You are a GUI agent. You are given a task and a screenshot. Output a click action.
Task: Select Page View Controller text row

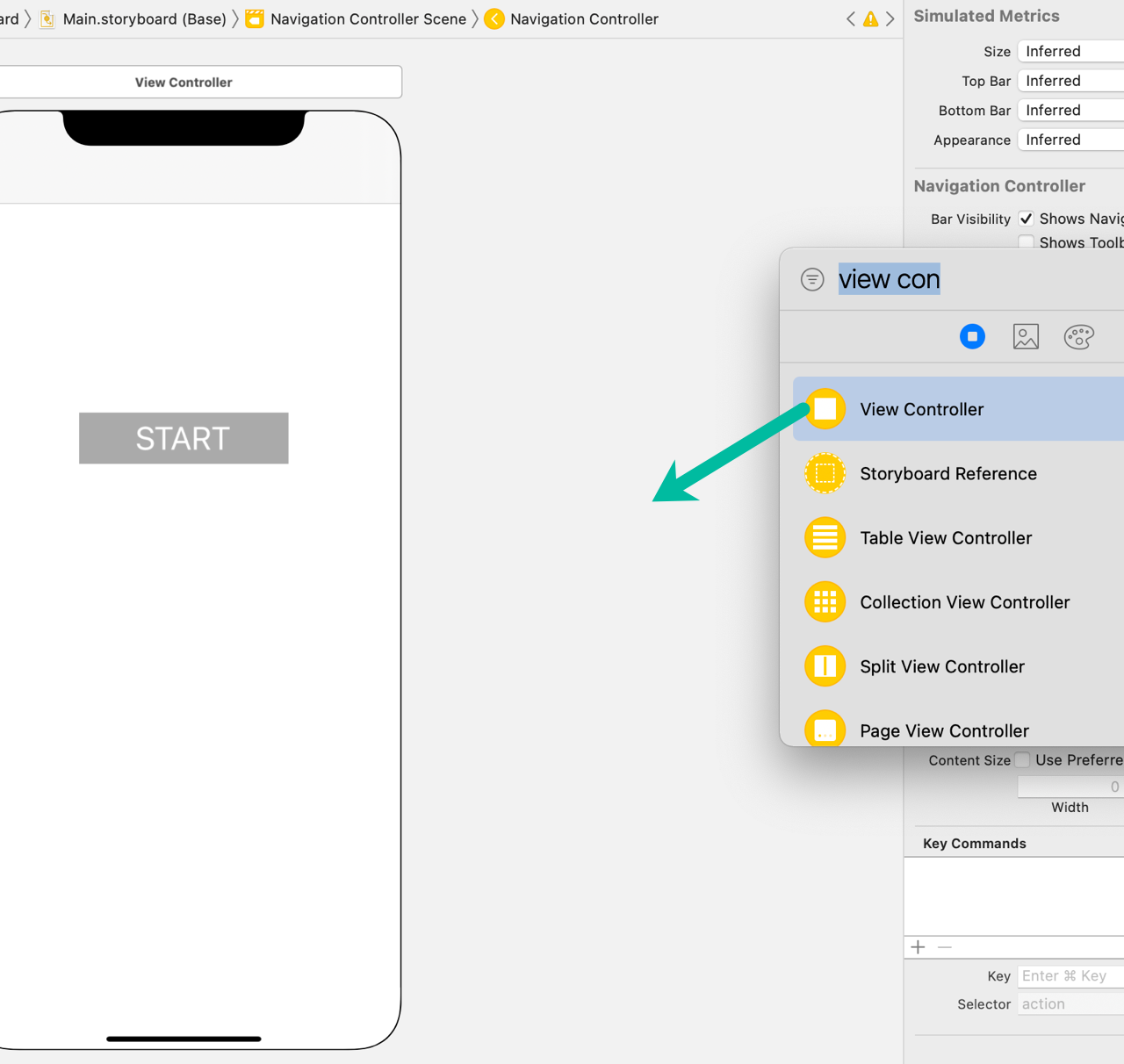[x=944, y=730]
